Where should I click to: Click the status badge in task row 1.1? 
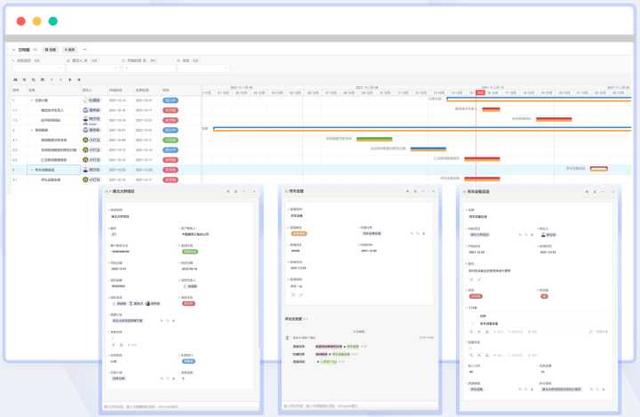(170, 110)
